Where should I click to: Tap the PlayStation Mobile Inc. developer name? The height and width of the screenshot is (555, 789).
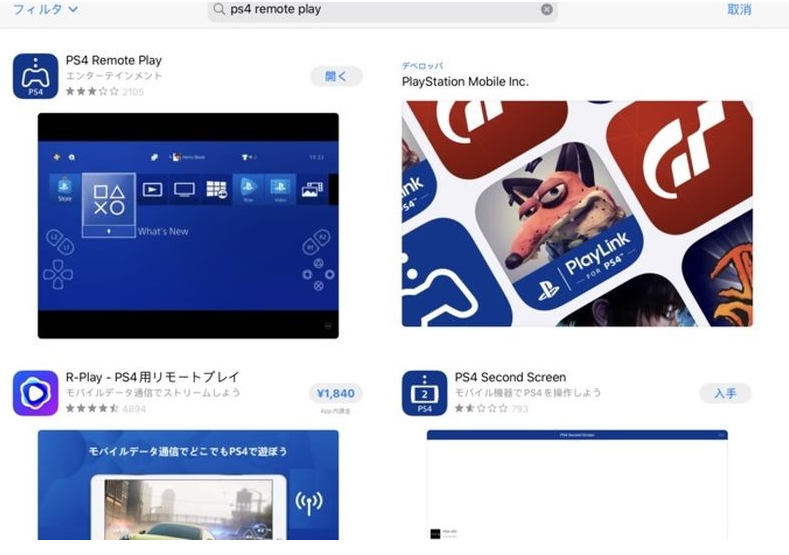click(x=465, y=82)
